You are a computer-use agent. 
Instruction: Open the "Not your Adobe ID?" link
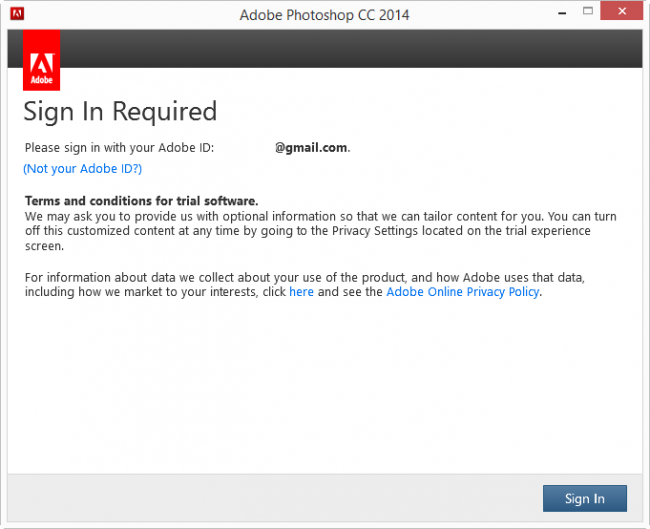(83, 169)
